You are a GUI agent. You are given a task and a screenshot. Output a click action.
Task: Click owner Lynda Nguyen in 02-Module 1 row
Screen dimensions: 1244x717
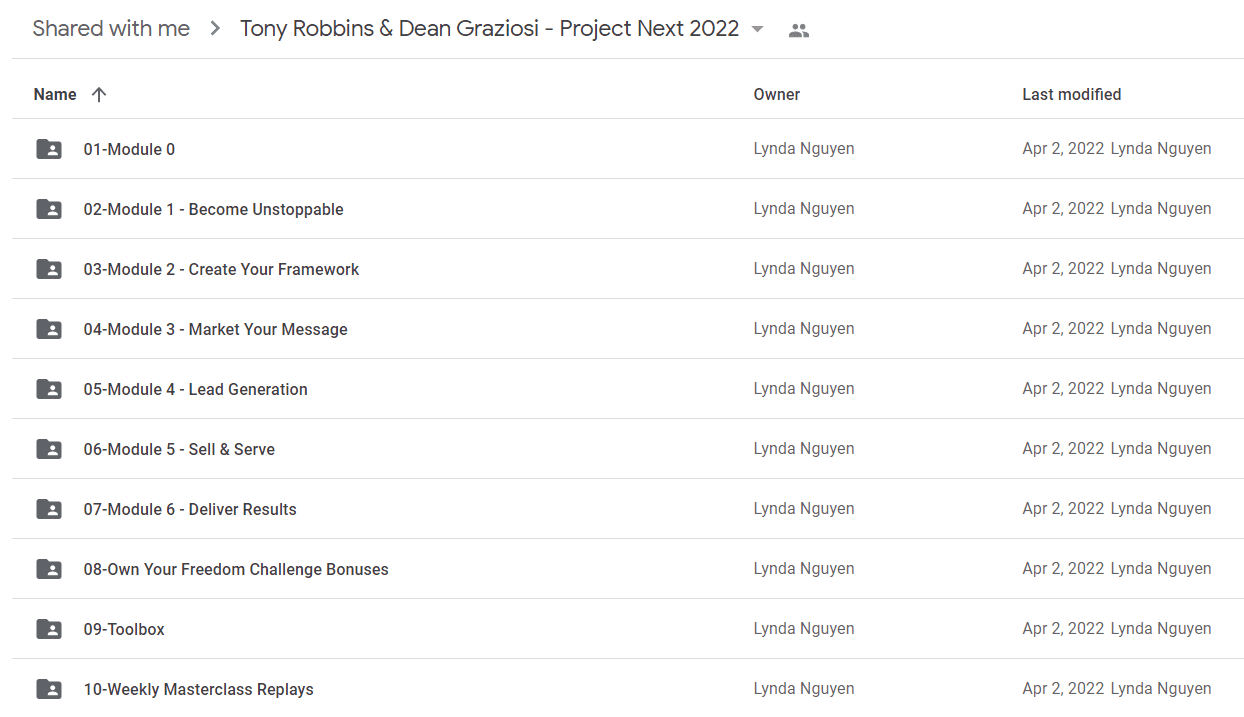coord(804,209)
